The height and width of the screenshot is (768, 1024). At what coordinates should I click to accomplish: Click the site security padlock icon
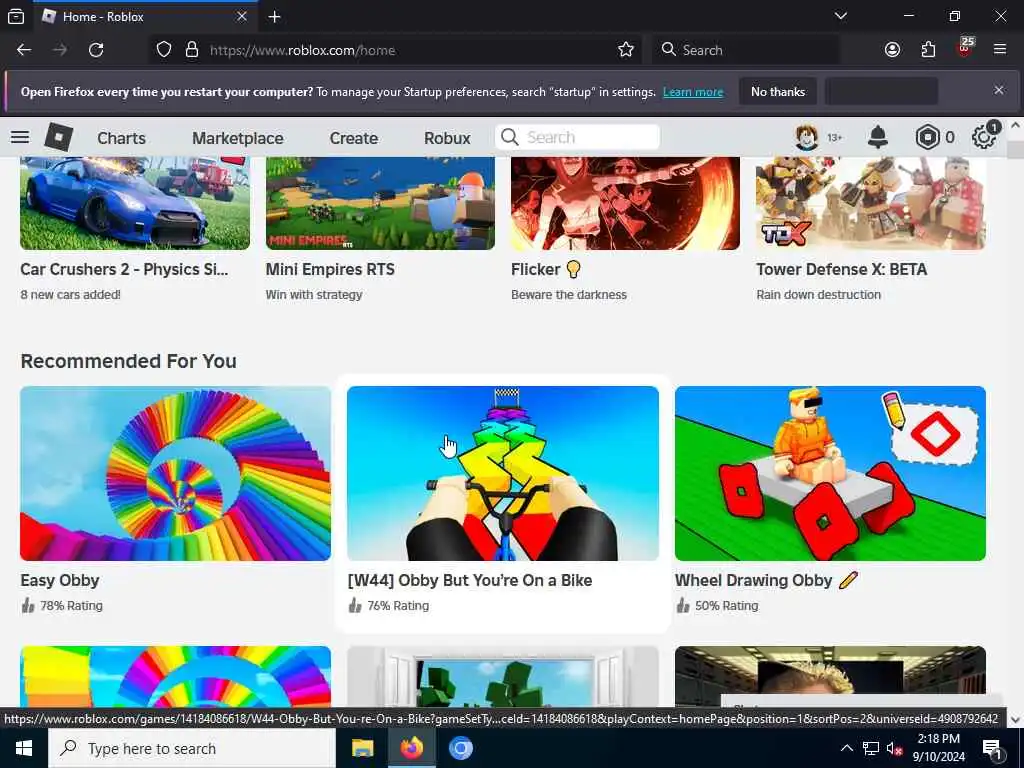pos(192,50)
